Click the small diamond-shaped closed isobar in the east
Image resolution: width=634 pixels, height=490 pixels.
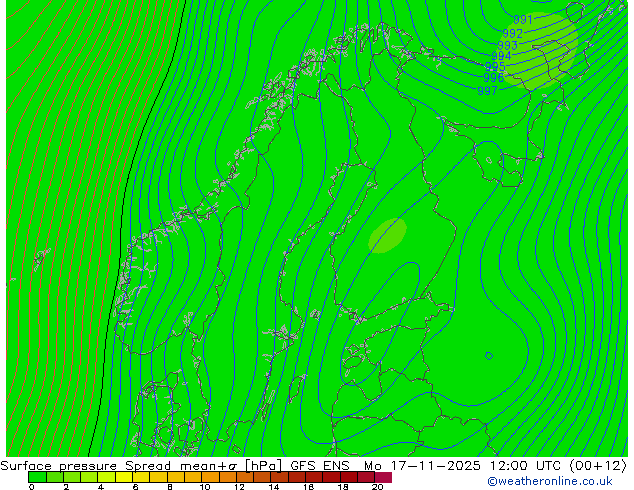489,356
